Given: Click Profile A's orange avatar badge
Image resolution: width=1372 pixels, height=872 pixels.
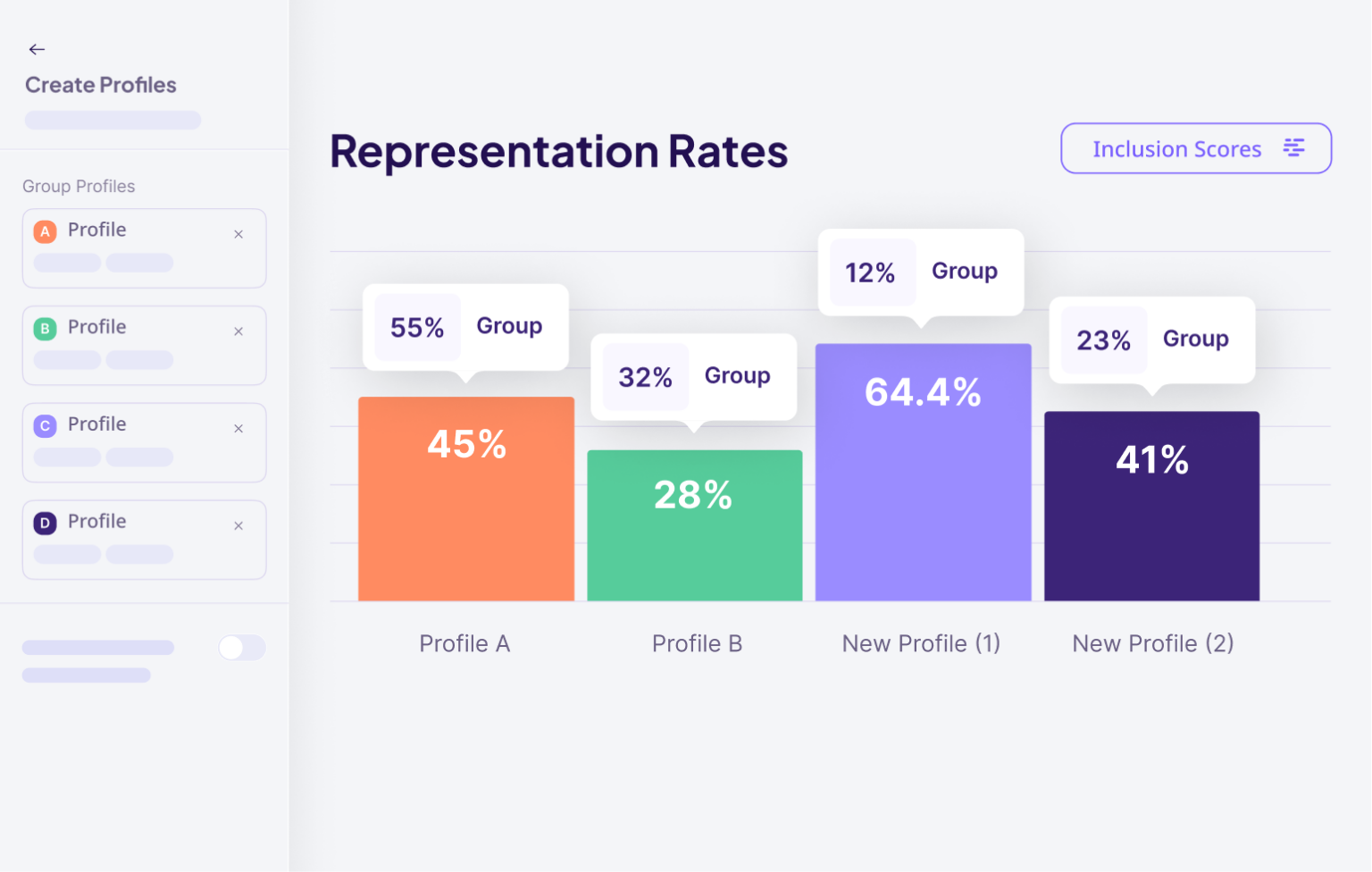Looking at the screenshot, I should (45, 231).
